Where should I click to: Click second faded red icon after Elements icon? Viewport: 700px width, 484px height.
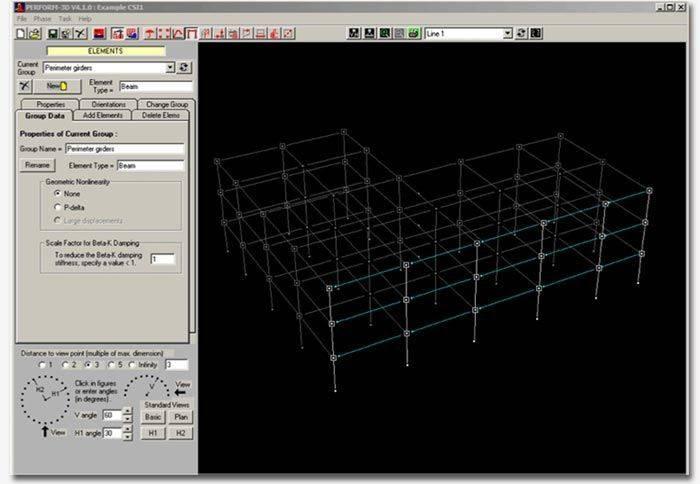[x=219, y=33]
